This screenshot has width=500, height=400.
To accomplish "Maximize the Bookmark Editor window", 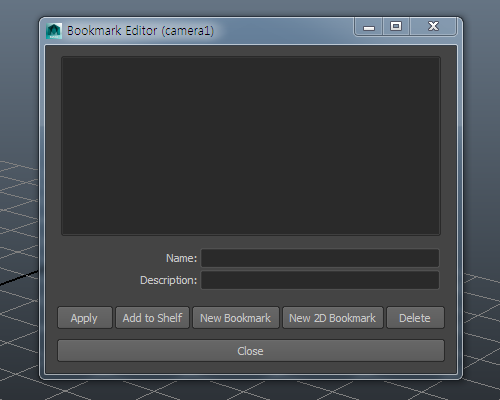I will pos(396,27).
